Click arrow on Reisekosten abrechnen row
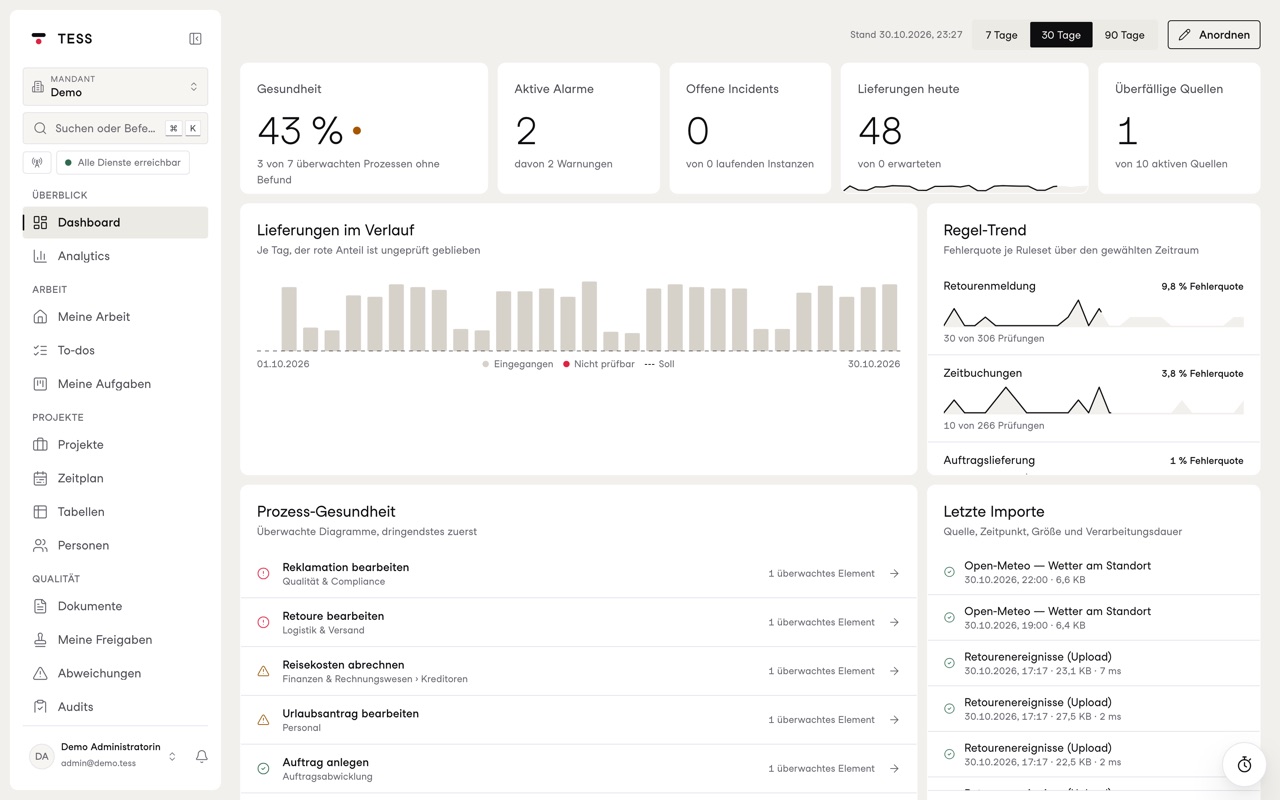Viewport: 1280px width, 800px height. click(x=894, y=671)
